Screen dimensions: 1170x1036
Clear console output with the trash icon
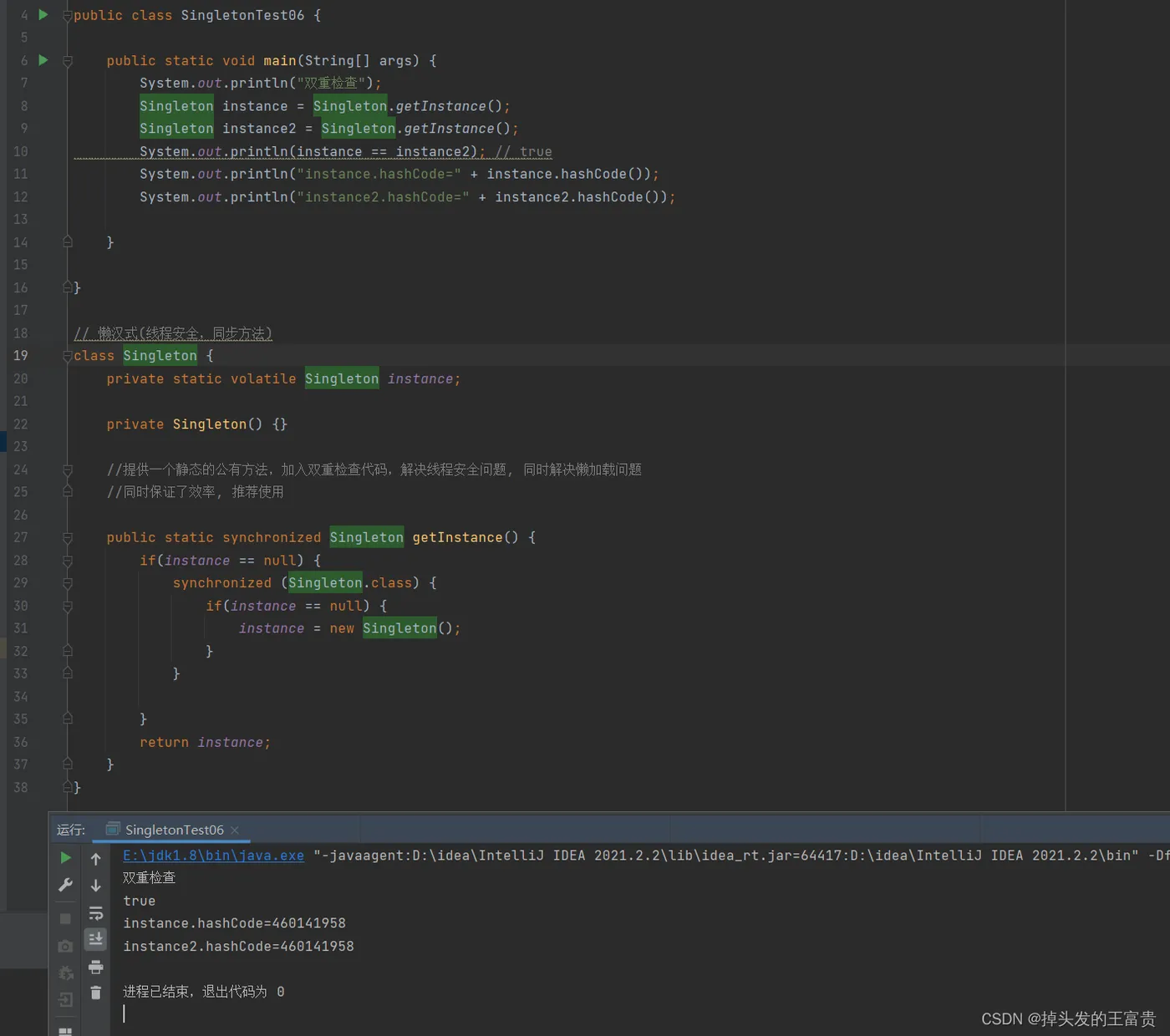pos(96,993)
